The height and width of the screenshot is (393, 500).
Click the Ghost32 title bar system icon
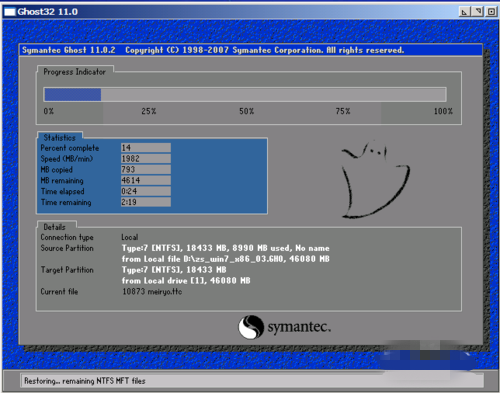coord(10,12)
